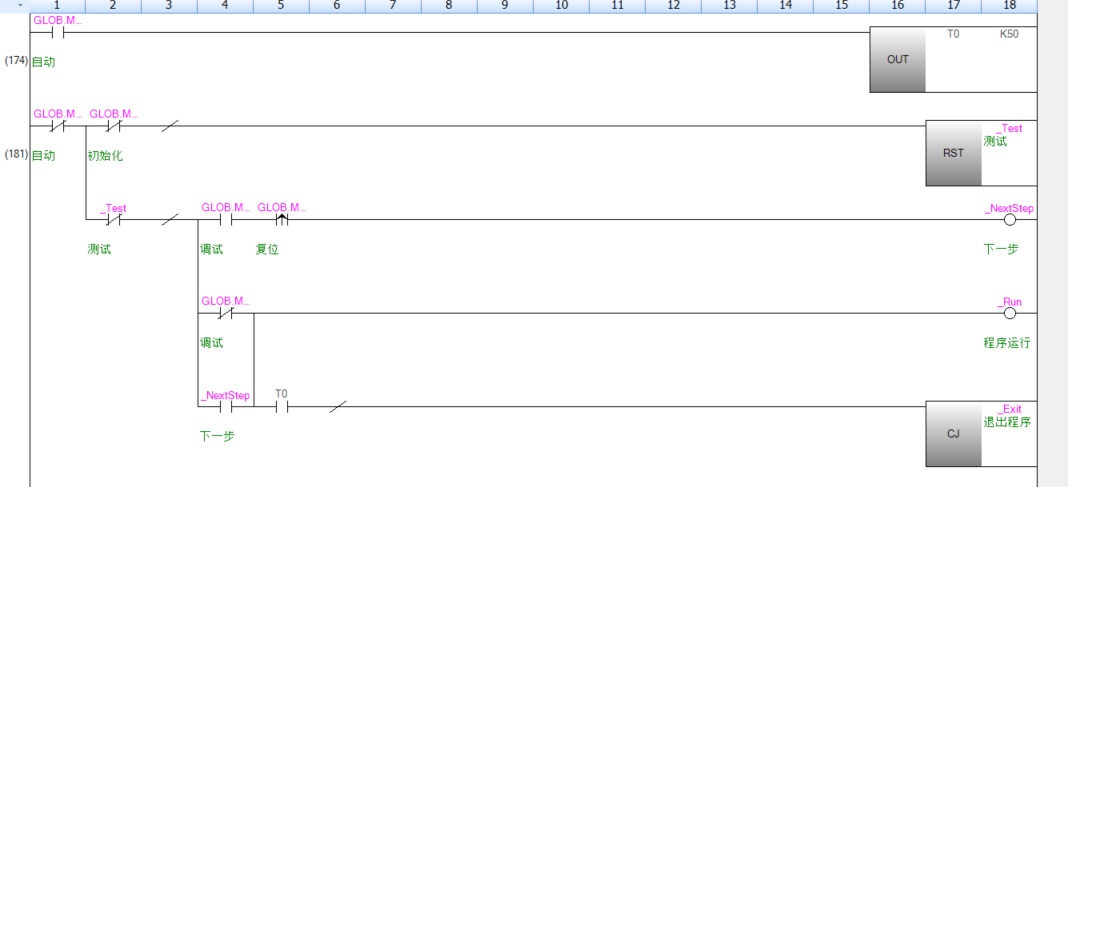Viewport: 1119px width, 933px height.
Task: Open the column header corner dropdown arrow
Action: pyautogui.click(x=18, y=6)
